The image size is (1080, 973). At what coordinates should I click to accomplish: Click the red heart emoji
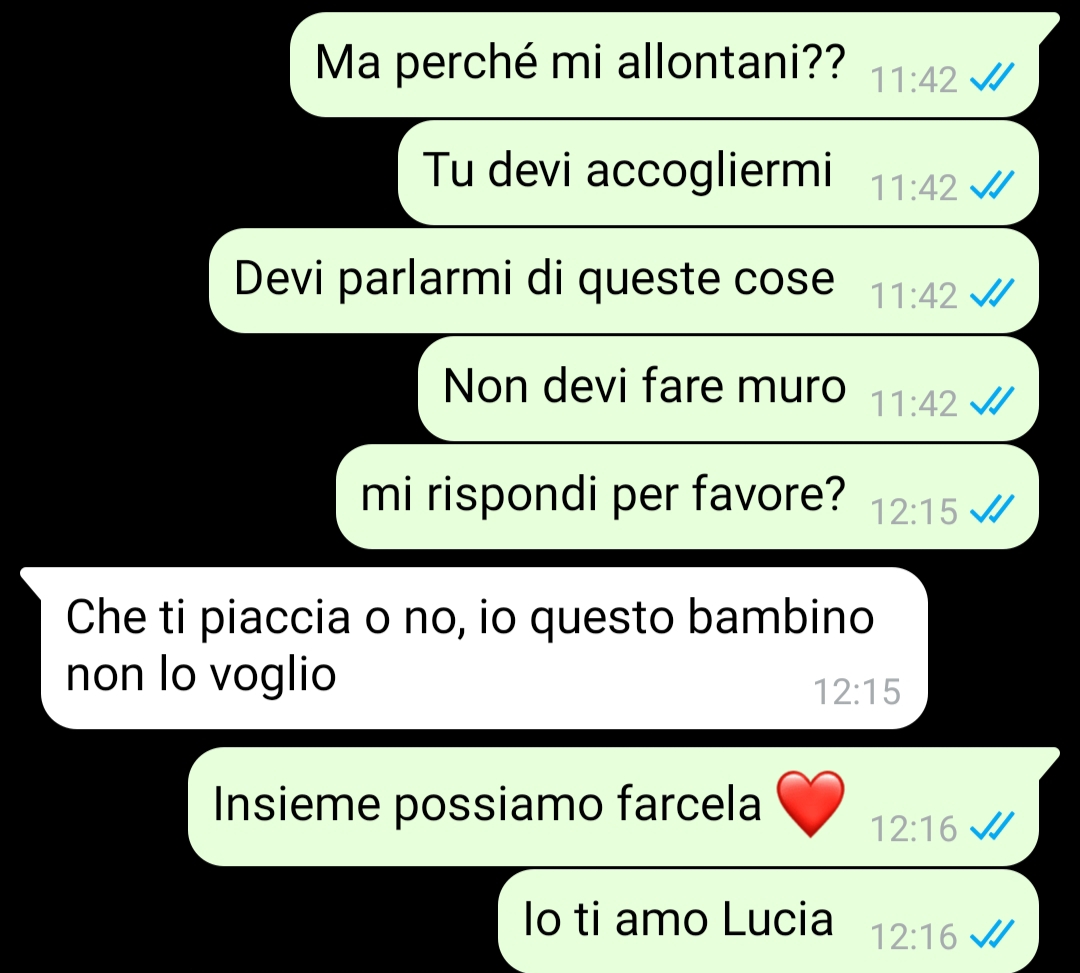point(811,804)
